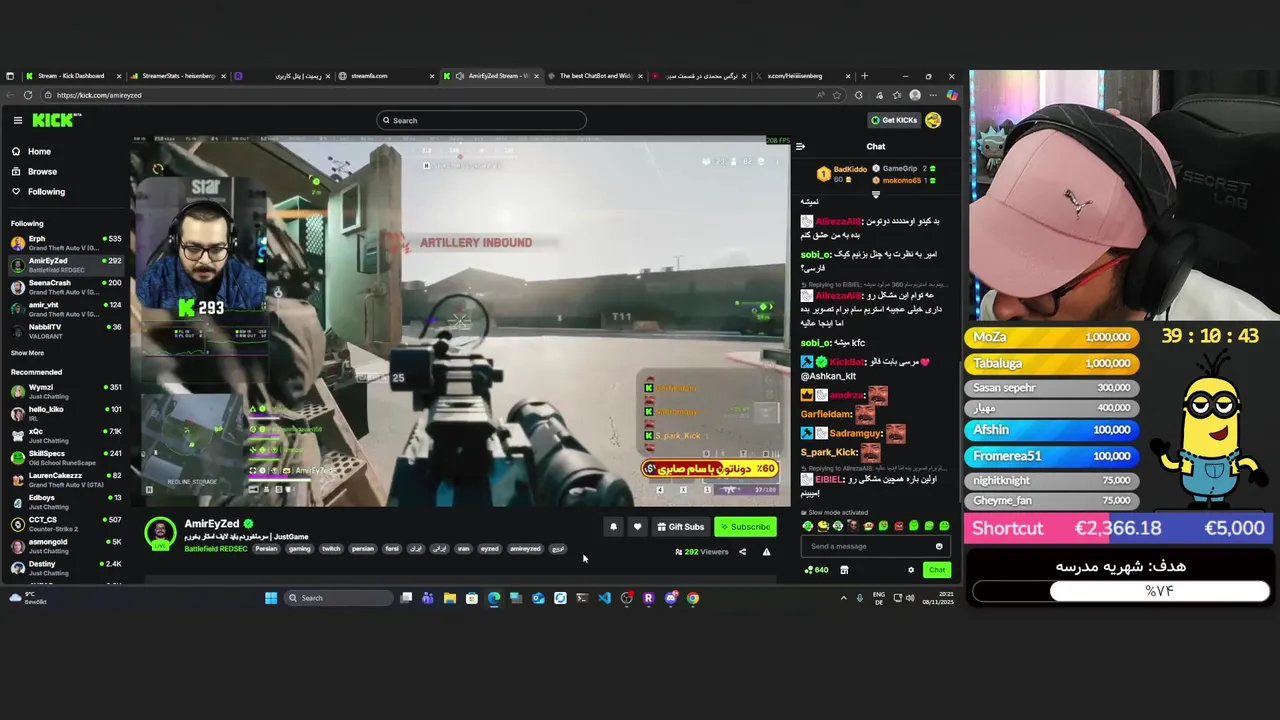Click the address bar URL kick.com/amireyzed
Image resolution: width=1280 pixels, height=720 pixels.
point(99,95)
